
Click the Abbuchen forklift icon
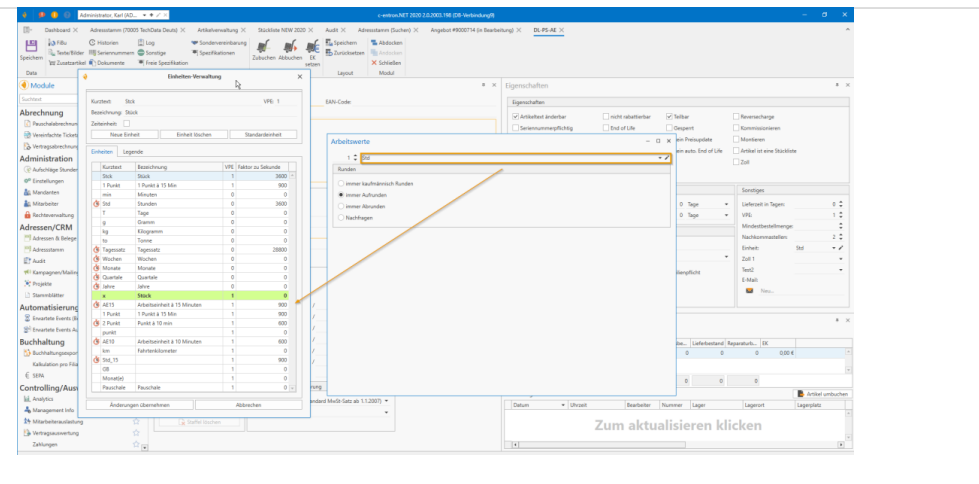click(290, 47)
